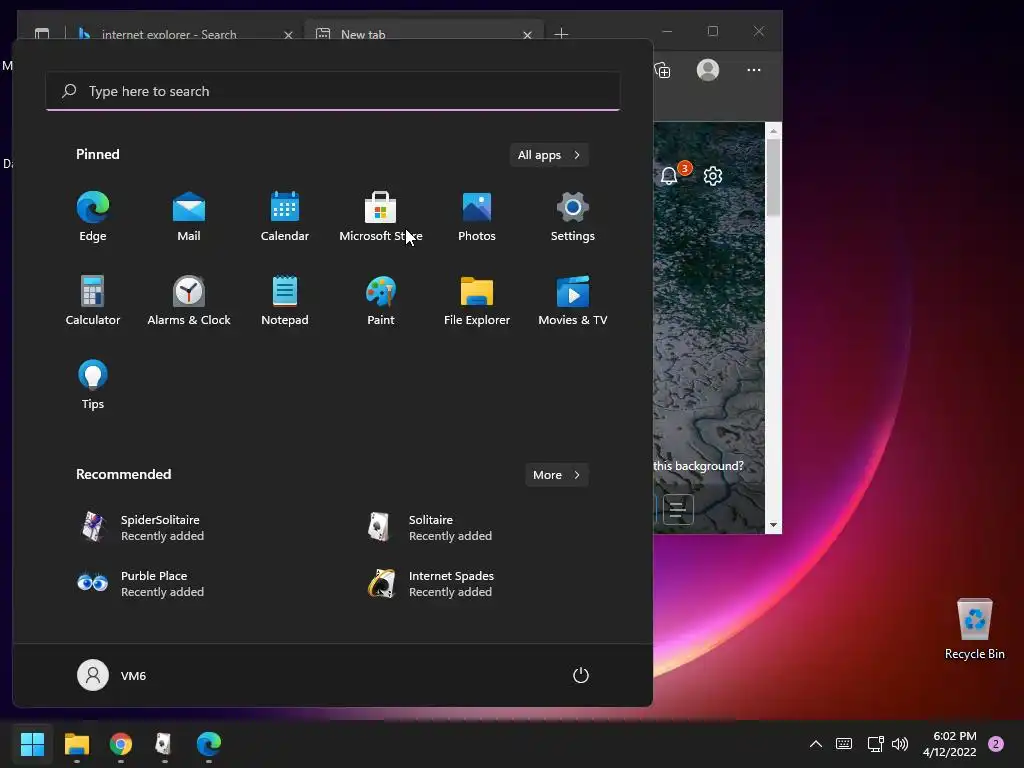Open notification center badge
1024x768 pixels.
(x=996, y=743)
